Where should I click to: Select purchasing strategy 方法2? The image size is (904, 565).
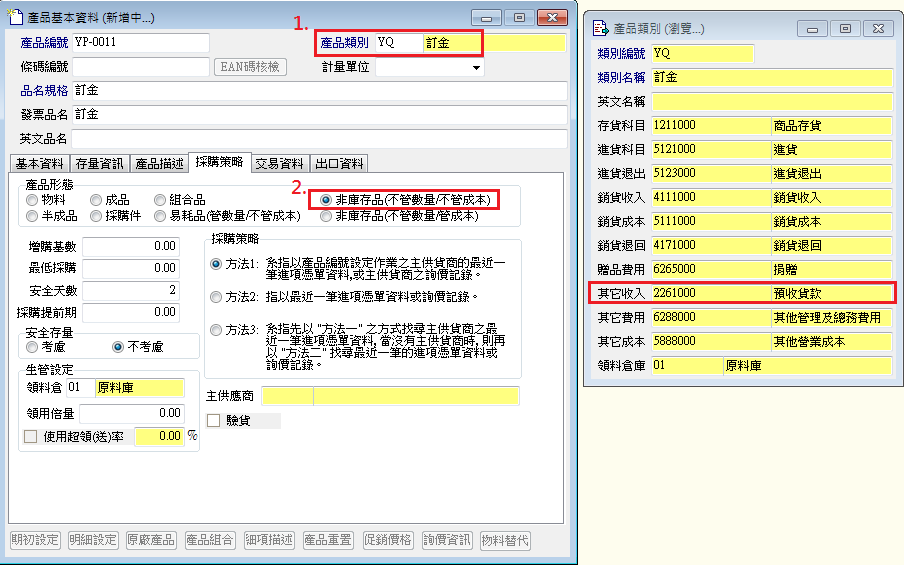pyautogui.click(x=216, y=297)
